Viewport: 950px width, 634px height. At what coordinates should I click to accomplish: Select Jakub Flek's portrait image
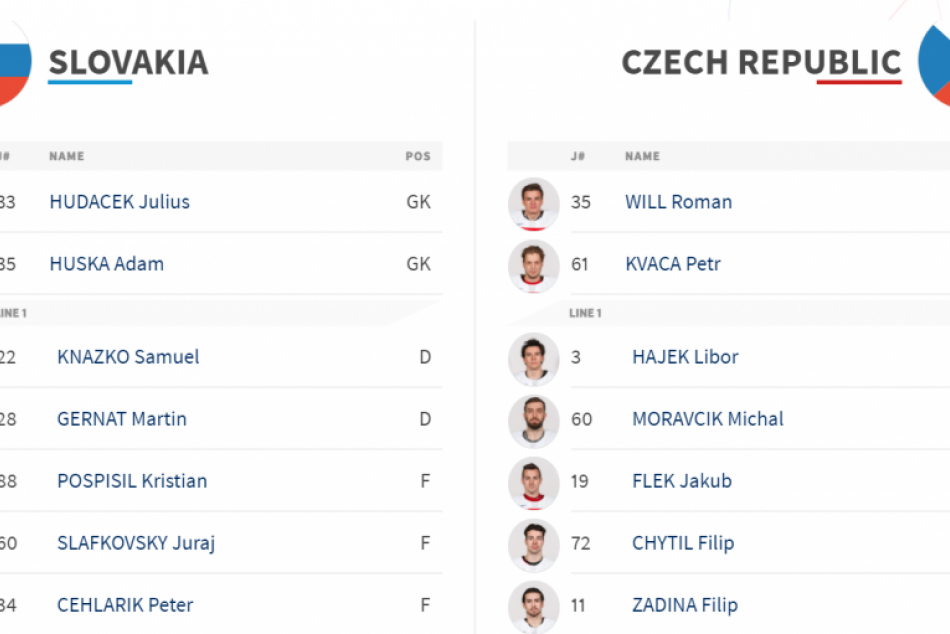pyautogui.click(x=533, y=482)
